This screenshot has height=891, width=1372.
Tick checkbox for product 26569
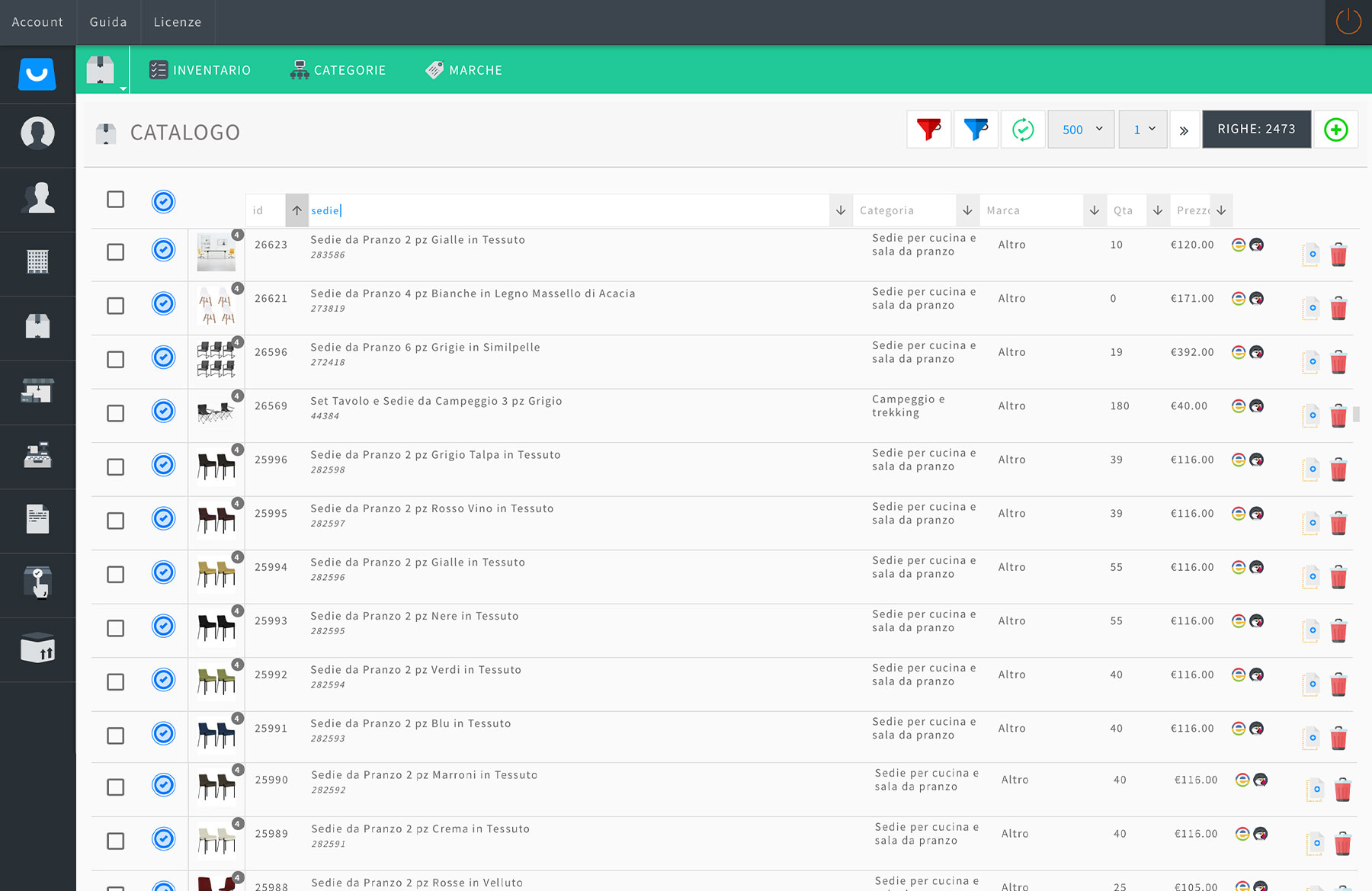[x=115, y=413]
